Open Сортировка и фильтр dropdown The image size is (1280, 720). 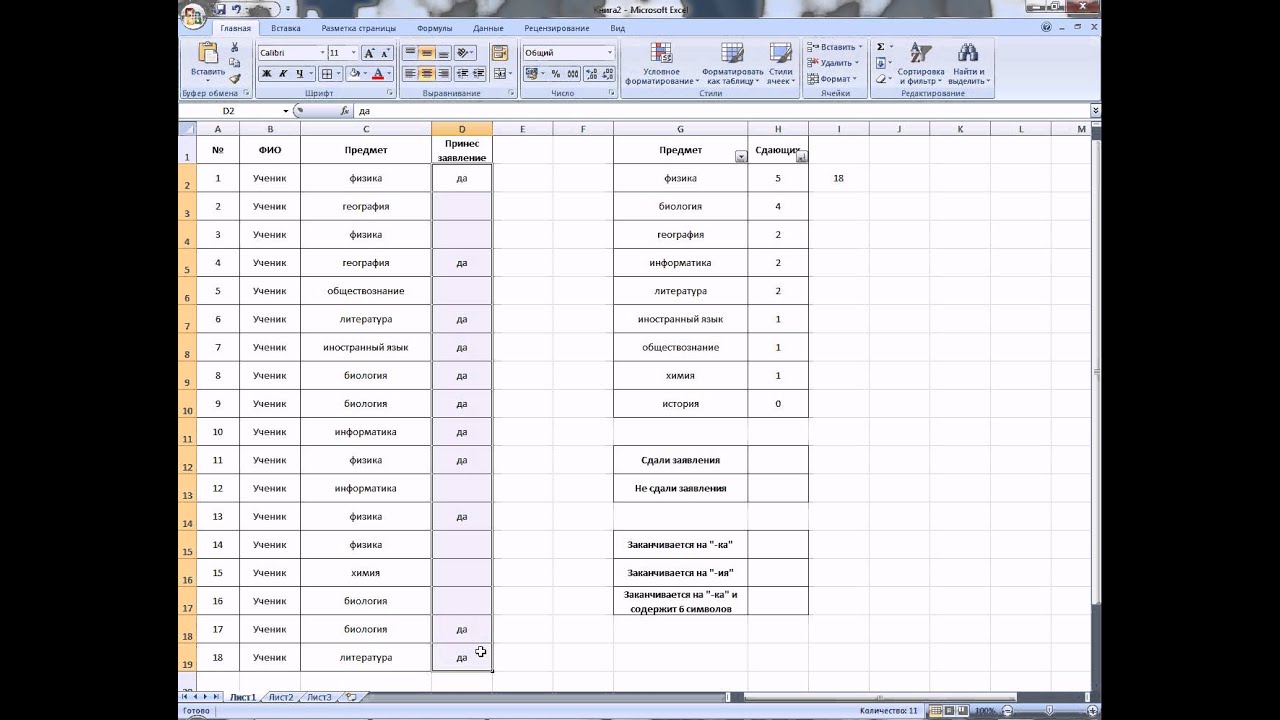(x=920, y=64)
